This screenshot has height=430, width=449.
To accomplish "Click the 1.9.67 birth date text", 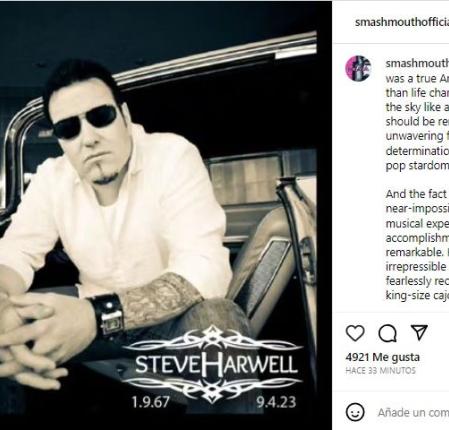I will [151, 402].
